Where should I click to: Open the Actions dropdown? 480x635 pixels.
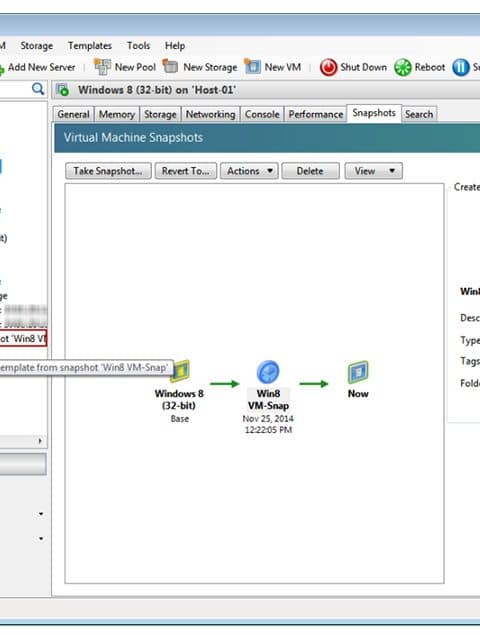pyautogui.click(x=249, y=171)
